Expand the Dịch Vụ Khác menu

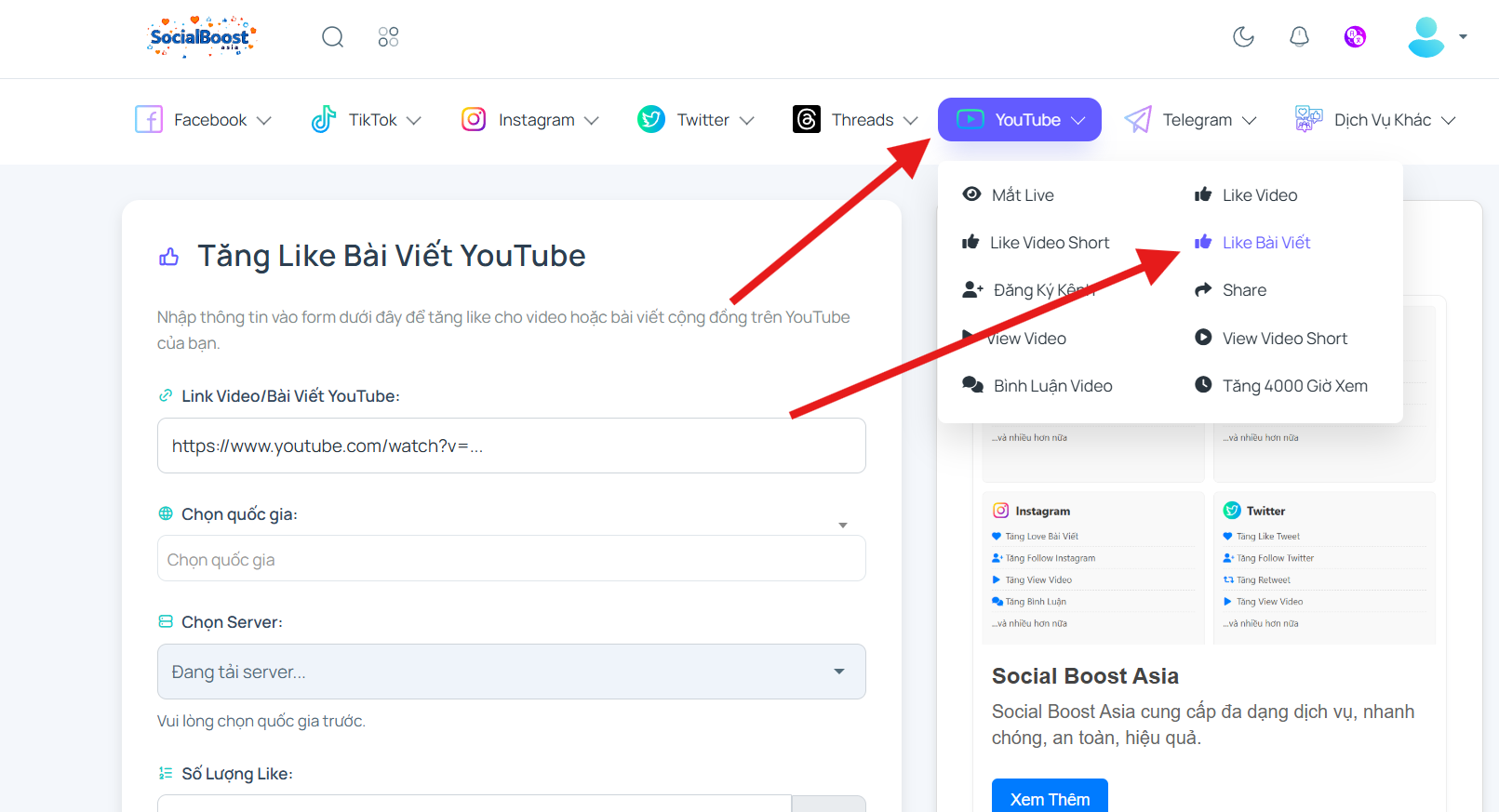click(x=1375, y=120)
